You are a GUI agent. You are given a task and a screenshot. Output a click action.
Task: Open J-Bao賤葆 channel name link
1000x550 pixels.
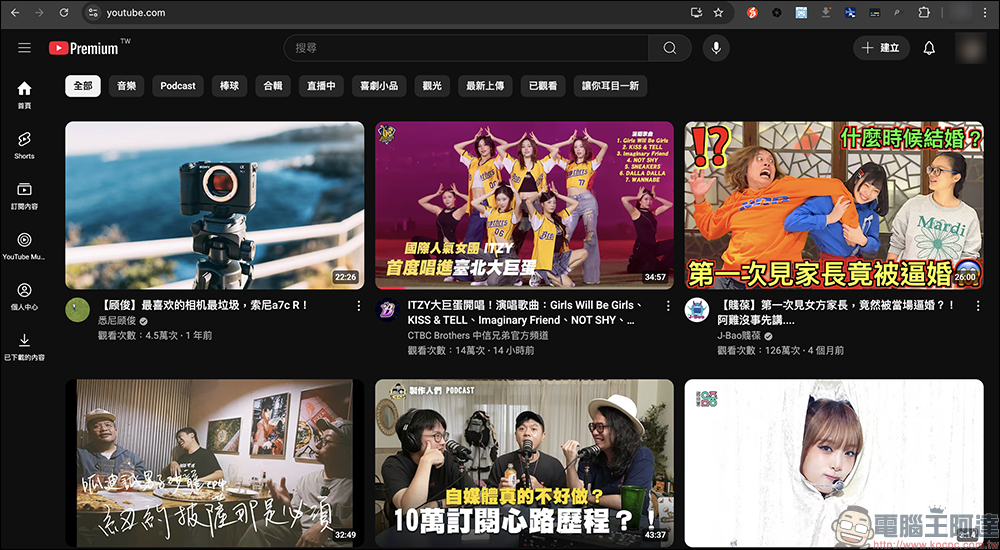point(740,336)
